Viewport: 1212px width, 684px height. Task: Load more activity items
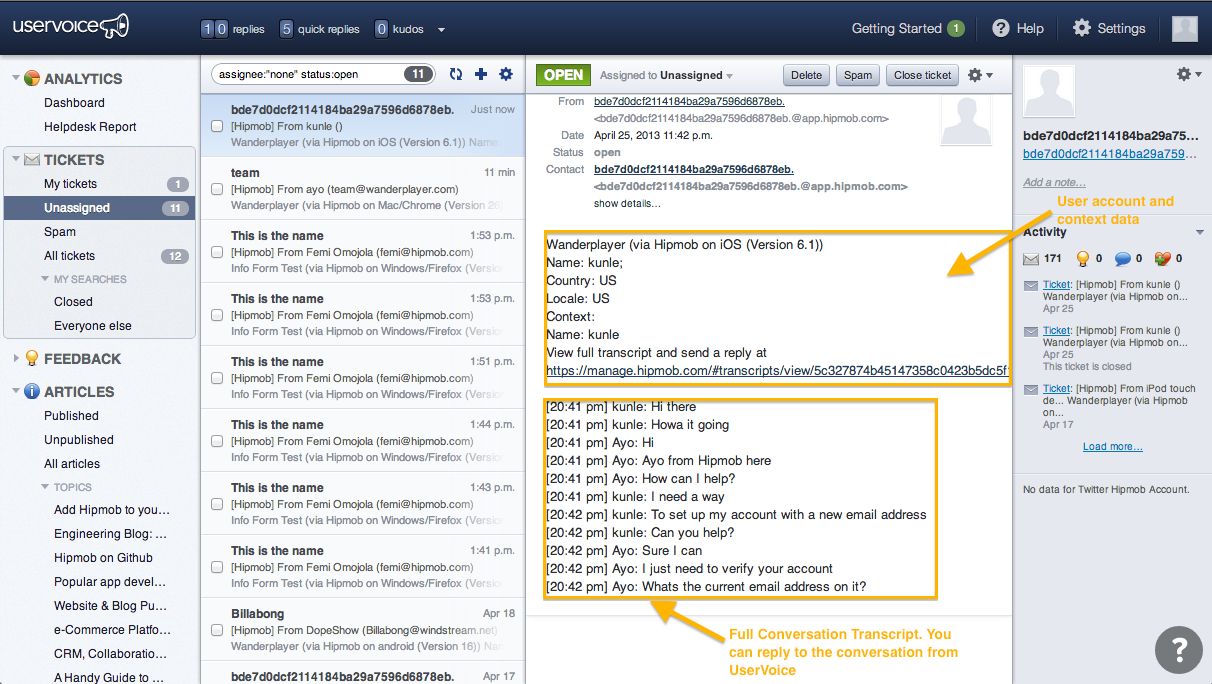[x=1112, y=447]
